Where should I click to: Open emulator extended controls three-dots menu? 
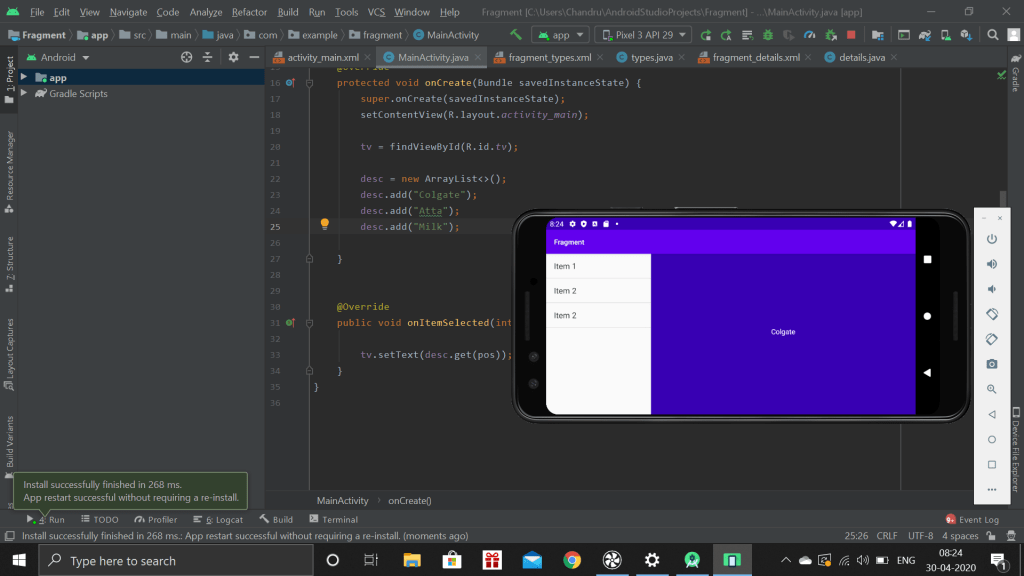pyautogui.click(x=991, y=489)
